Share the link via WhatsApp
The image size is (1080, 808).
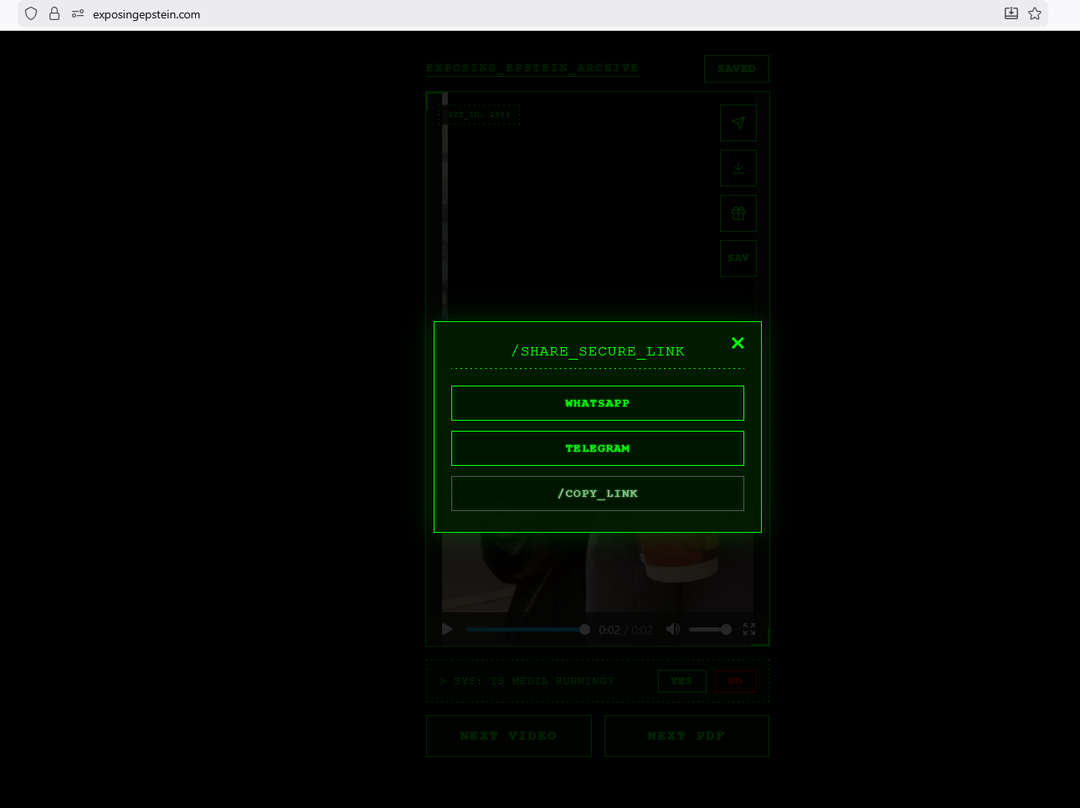tap(597, 403)
